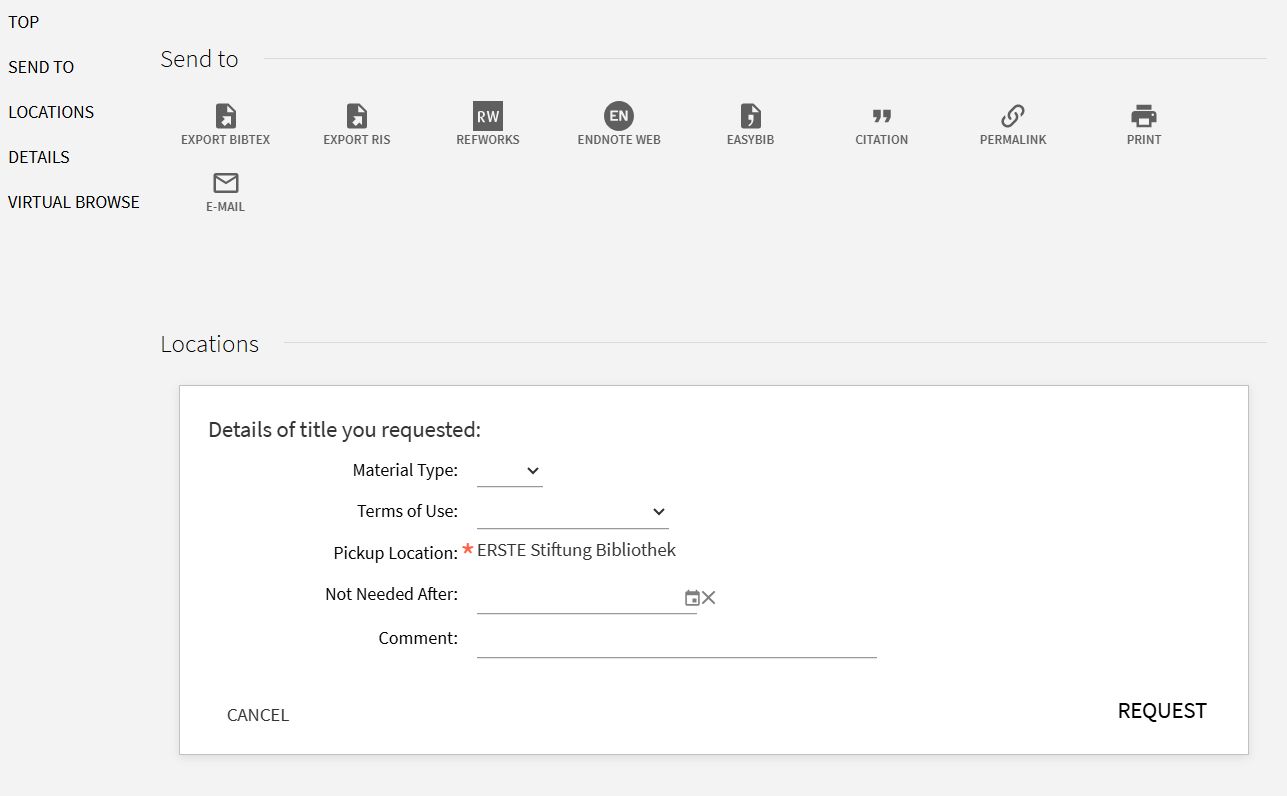Image resolution: width=1287 pixels, height=796 pixels.
Task: Click the 'Pickup Location:' label
Action: pyautogui.click(x=396, y=553)
